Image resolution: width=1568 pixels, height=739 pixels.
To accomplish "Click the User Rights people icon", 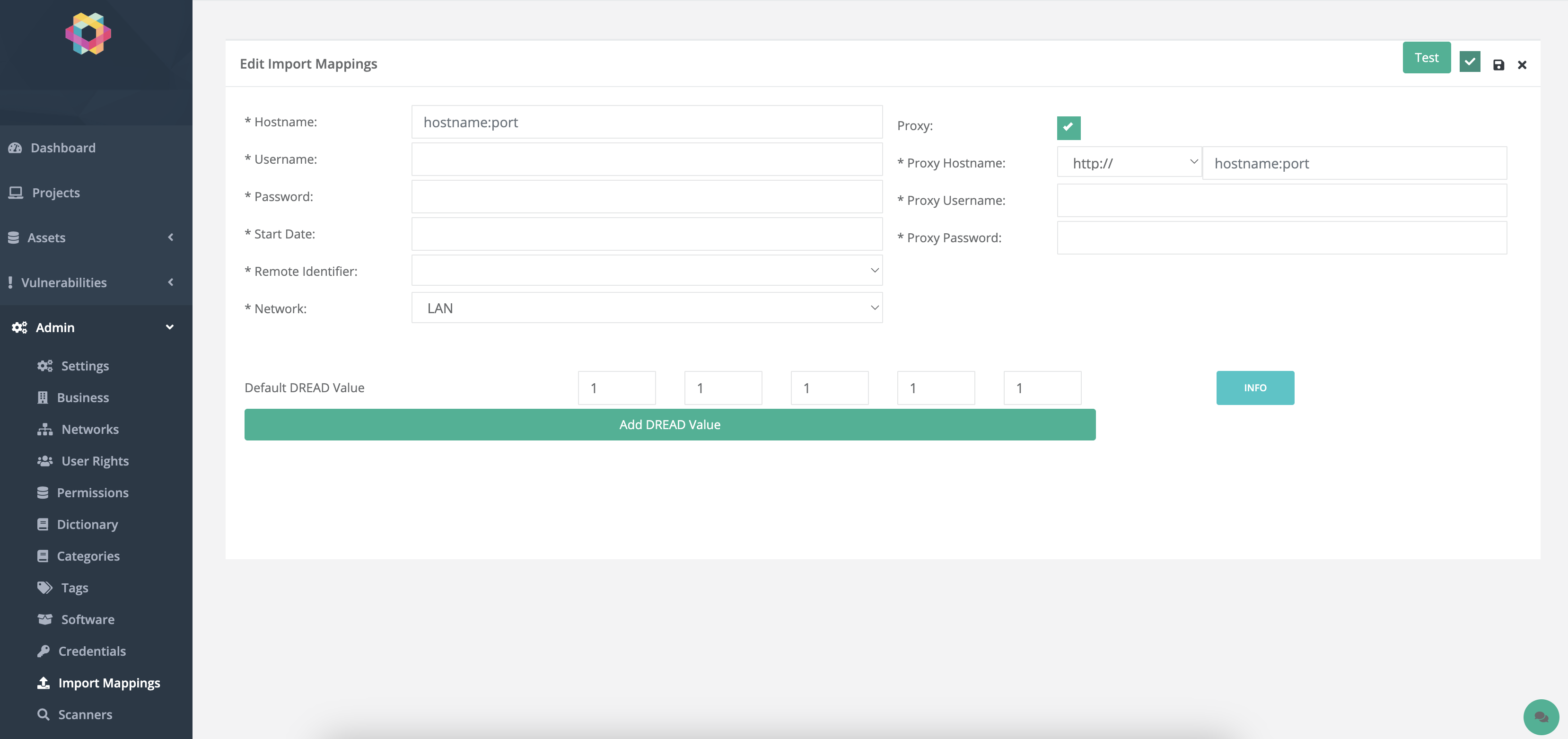I will [x=45, y=461].
